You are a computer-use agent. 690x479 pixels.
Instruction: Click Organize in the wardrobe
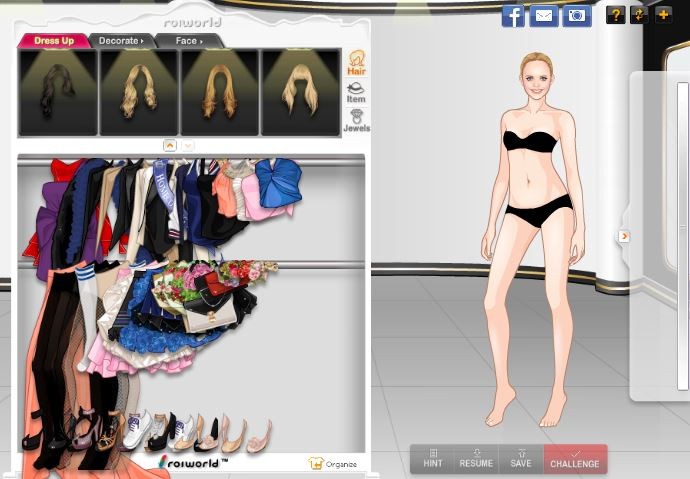point(333,464)
